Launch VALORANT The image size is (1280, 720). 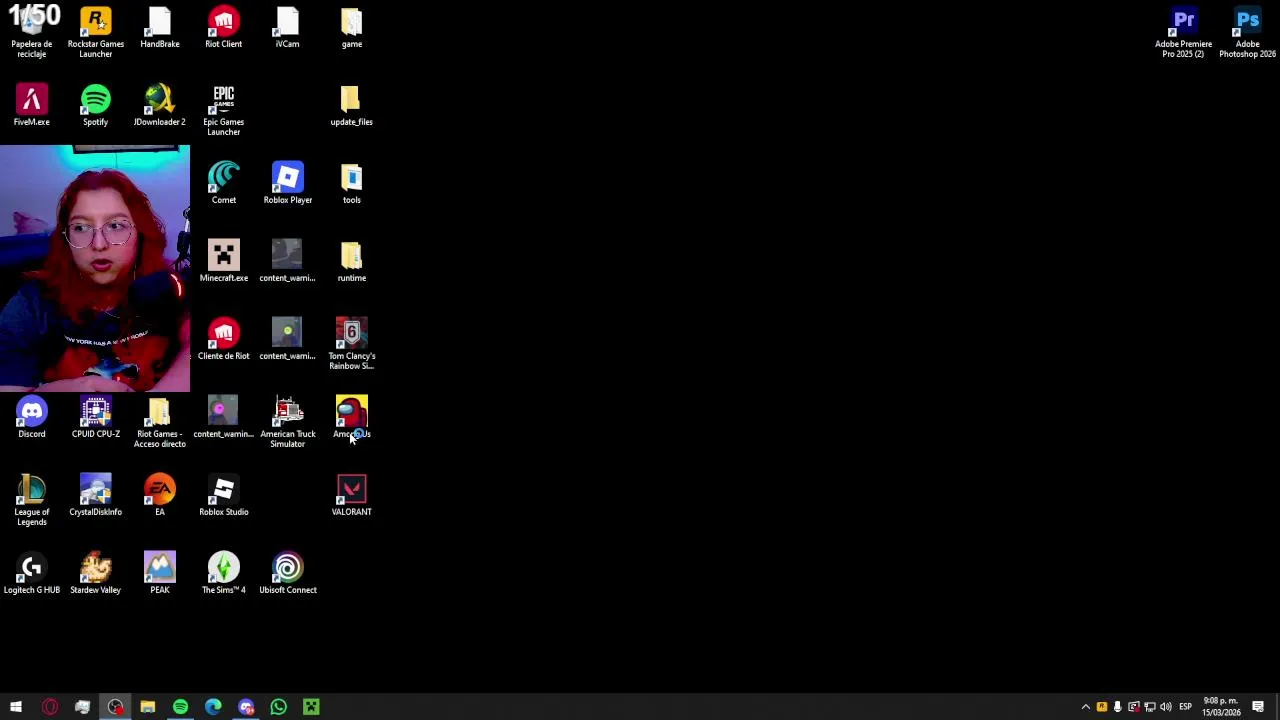[x=352, y=496]
